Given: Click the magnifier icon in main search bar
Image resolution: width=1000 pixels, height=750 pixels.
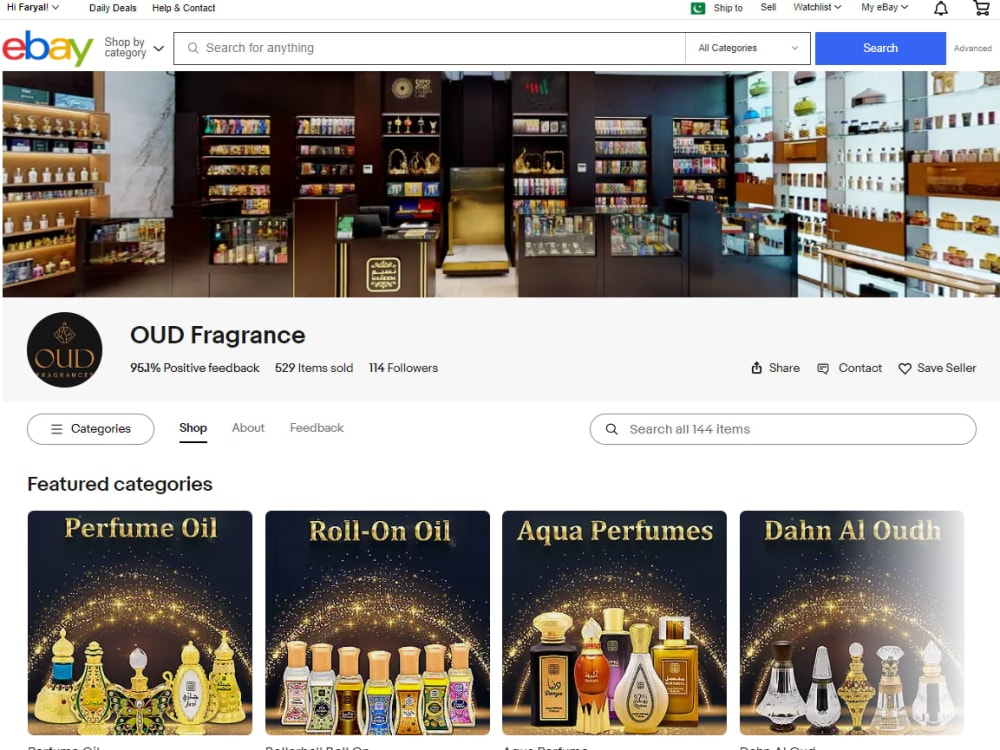Looking at the screenshot, I should click(193, 48).
